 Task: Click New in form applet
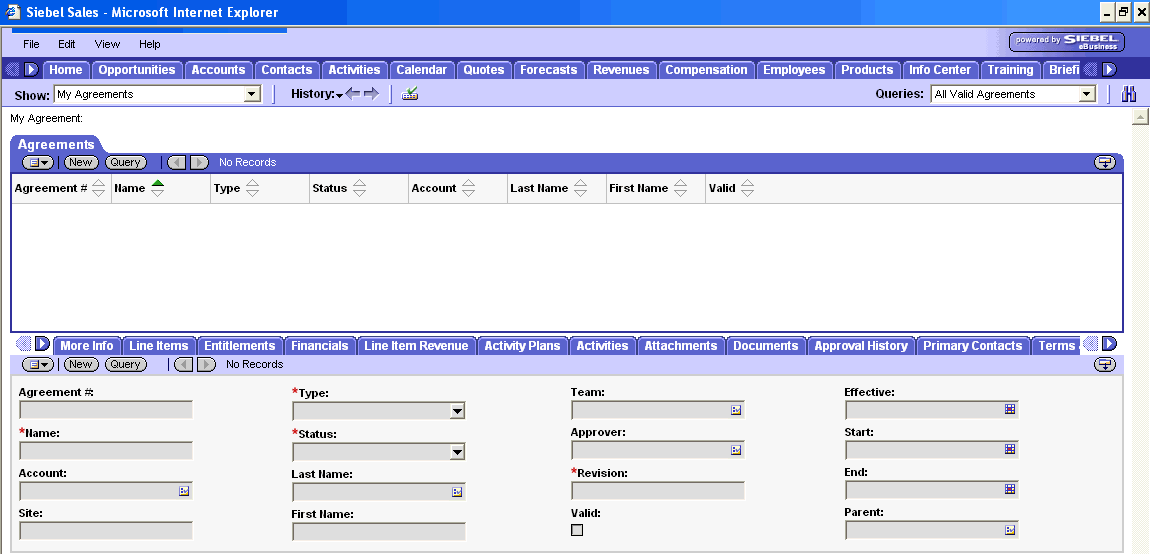[81, 364]
